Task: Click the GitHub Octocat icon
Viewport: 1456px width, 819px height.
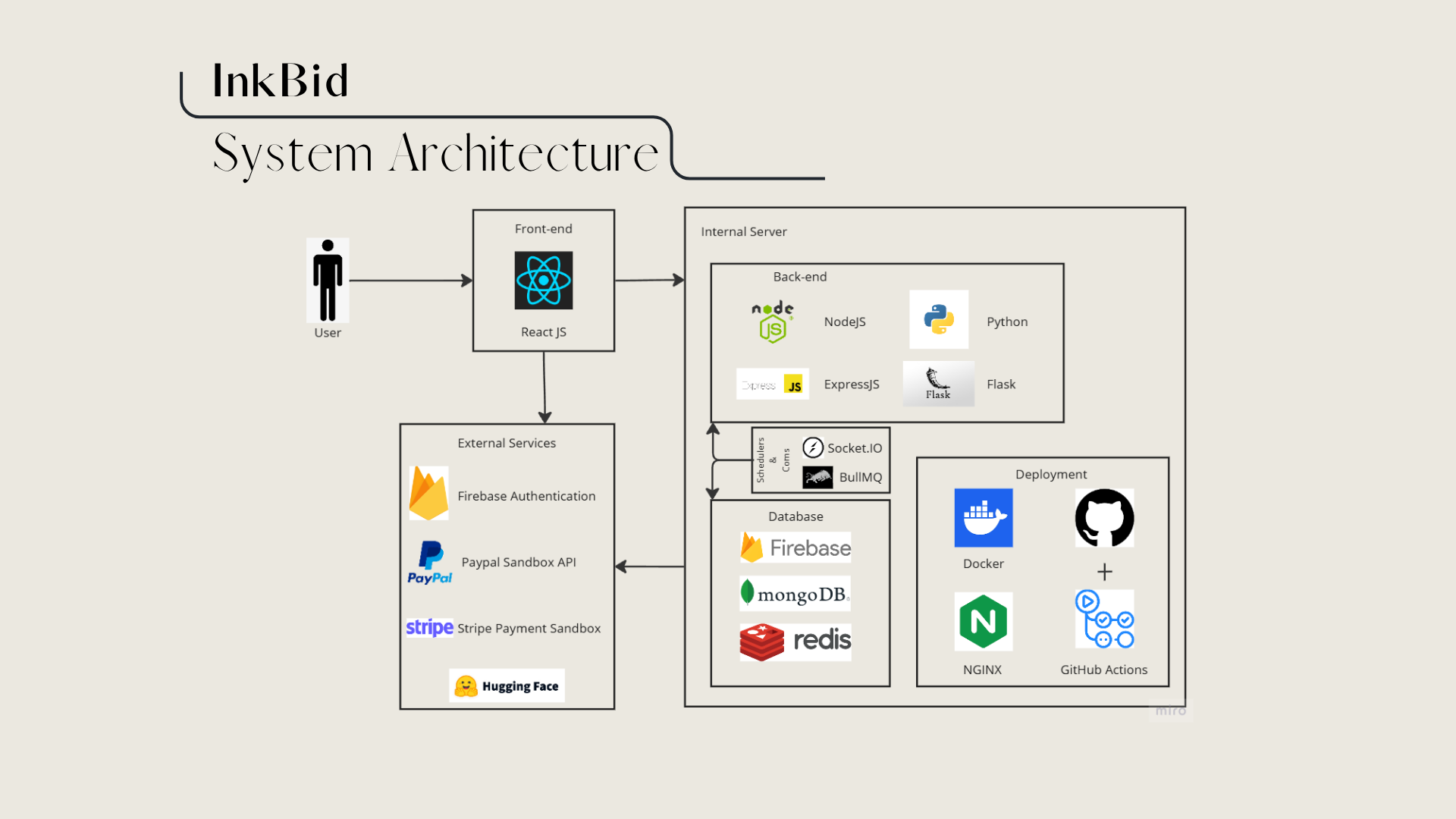Action: pyautogui.click(x=1104, y=518)
